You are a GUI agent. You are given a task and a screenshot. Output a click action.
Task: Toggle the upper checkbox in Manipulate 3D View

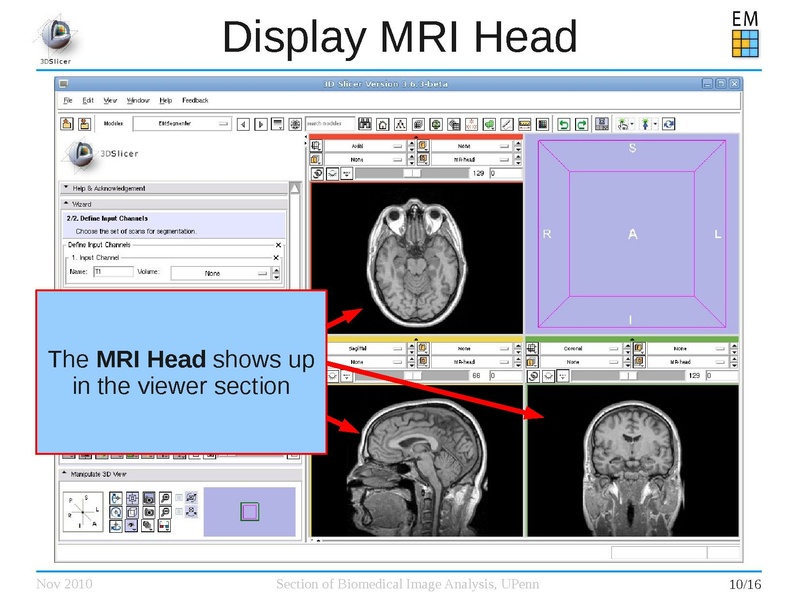(x=179, y=497)
